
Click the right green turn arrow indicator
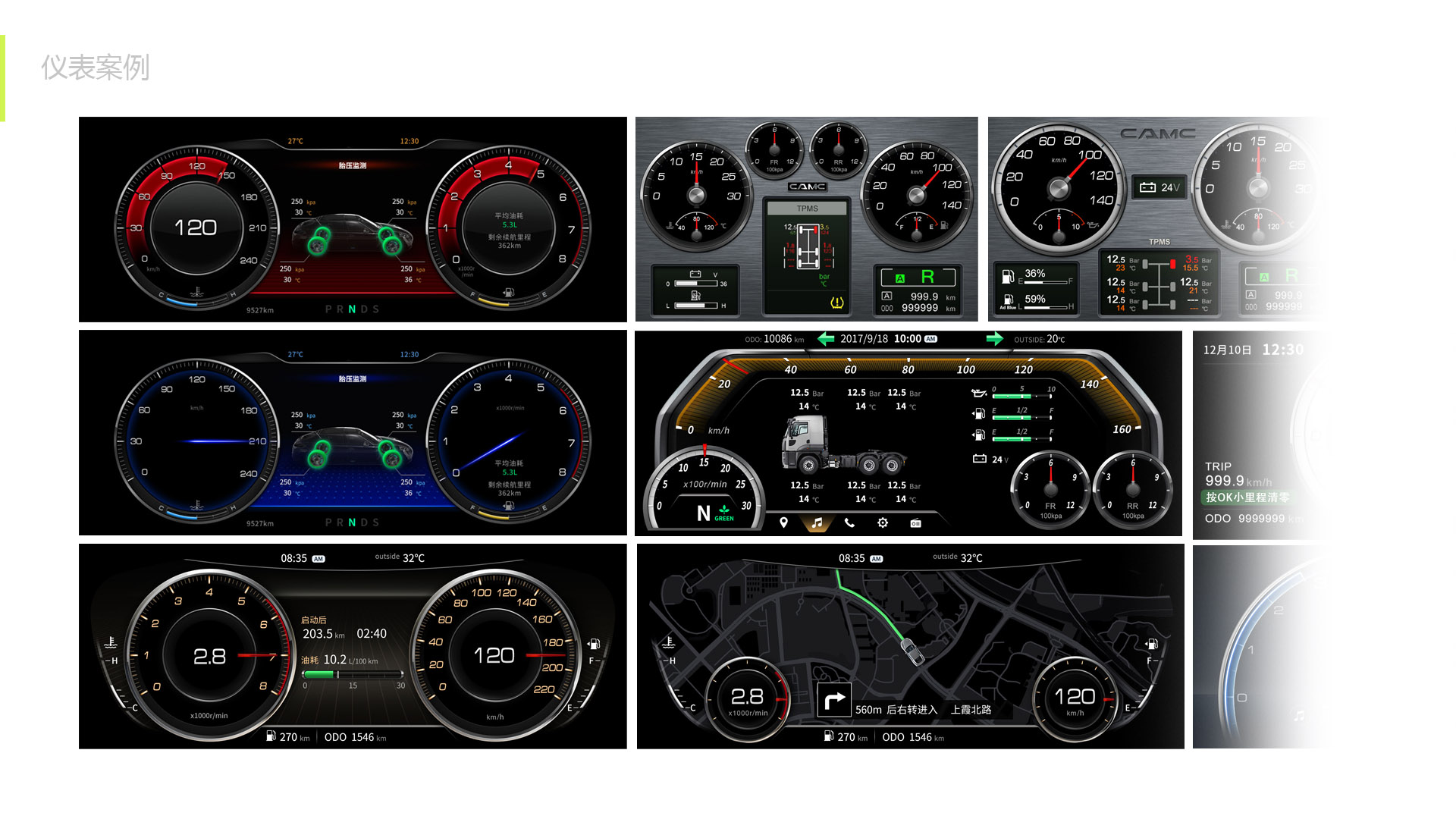point(994,339)
